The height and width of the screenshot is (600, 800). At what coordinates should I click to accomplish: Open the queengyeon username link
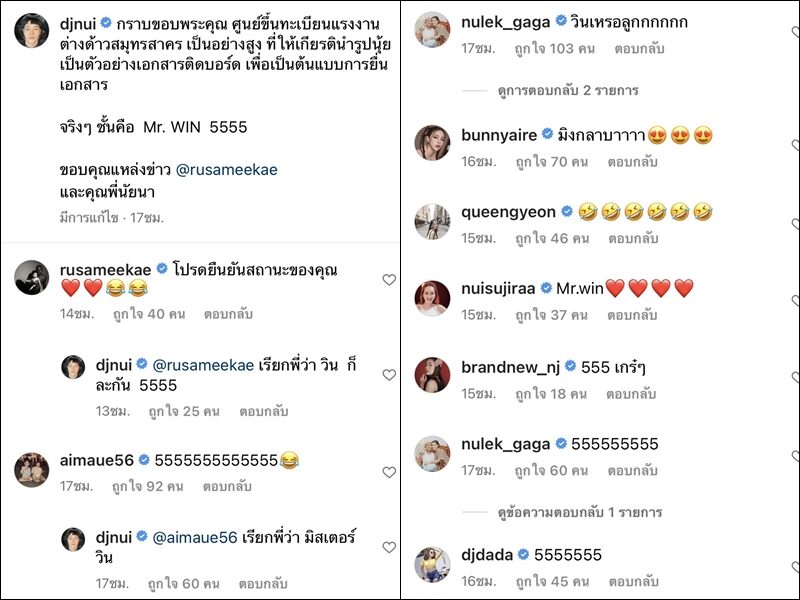coord(508,212)
